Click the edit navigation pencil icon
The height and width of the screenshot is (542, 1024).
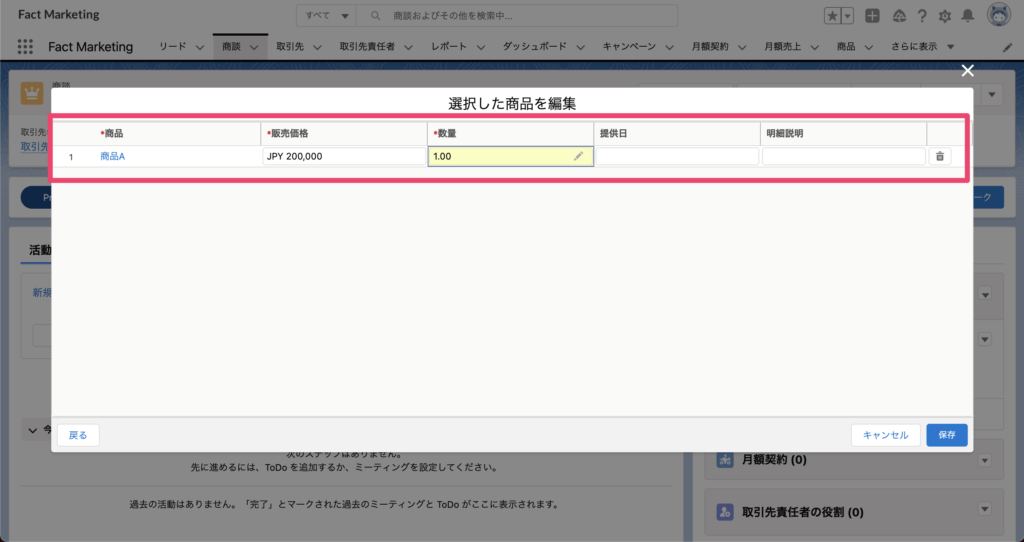[x=1008, y=47]
